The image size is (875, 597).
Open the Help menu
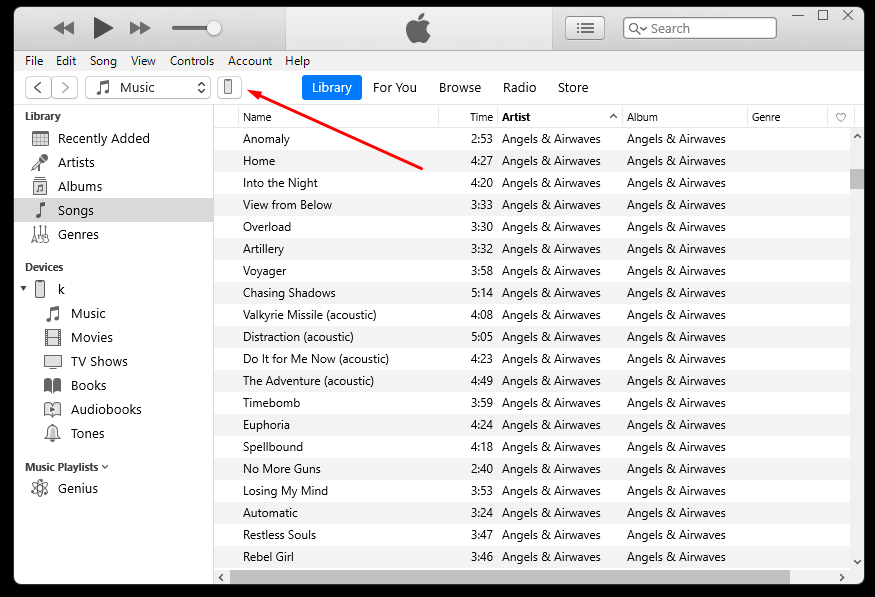[297, 61]
